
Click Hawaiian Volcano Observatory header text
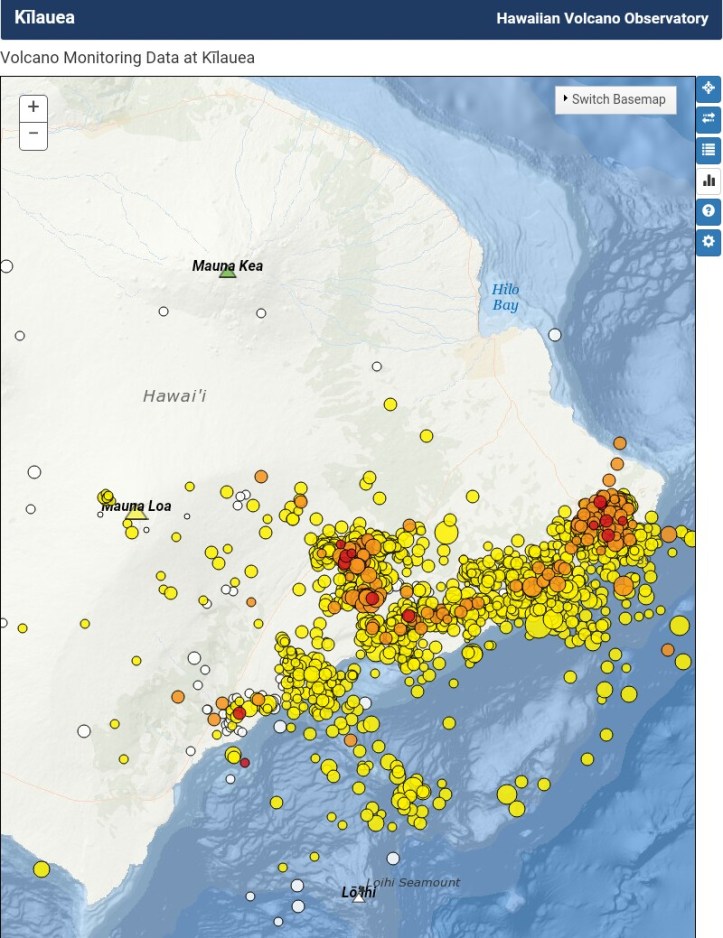[x=602, y=19]
